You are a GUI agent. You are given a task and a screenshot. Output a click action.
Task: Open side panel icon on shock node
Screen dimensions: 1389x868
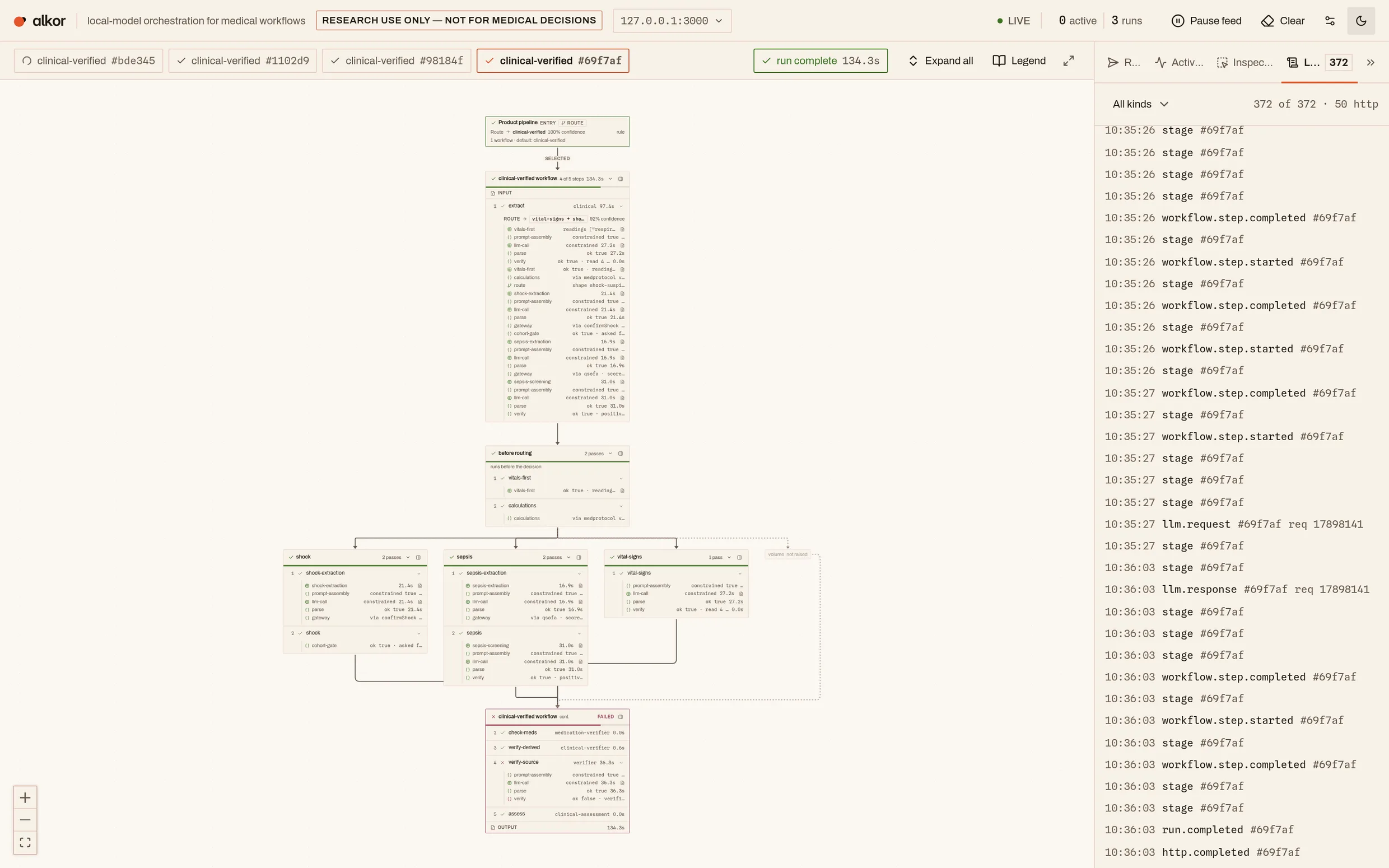coord(418,557)
